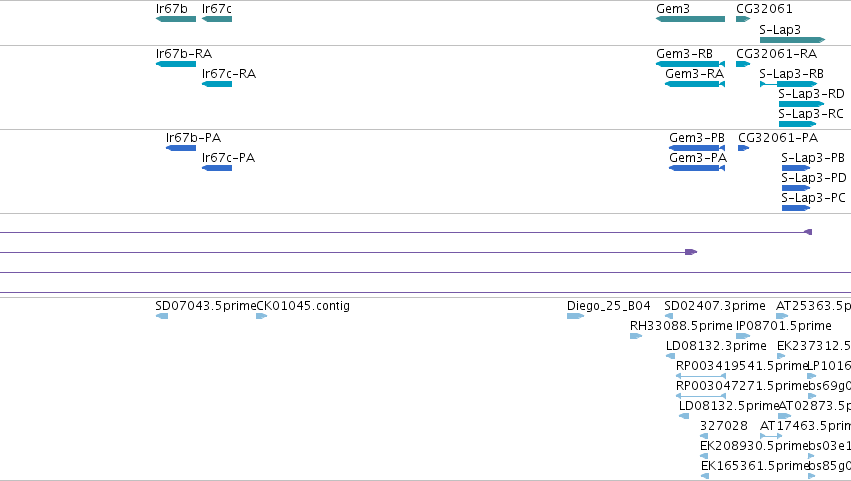Screen dimensions: 851x481
Task: Click the purple arrowhead ending near Gem3
Action: coord(691,252)
